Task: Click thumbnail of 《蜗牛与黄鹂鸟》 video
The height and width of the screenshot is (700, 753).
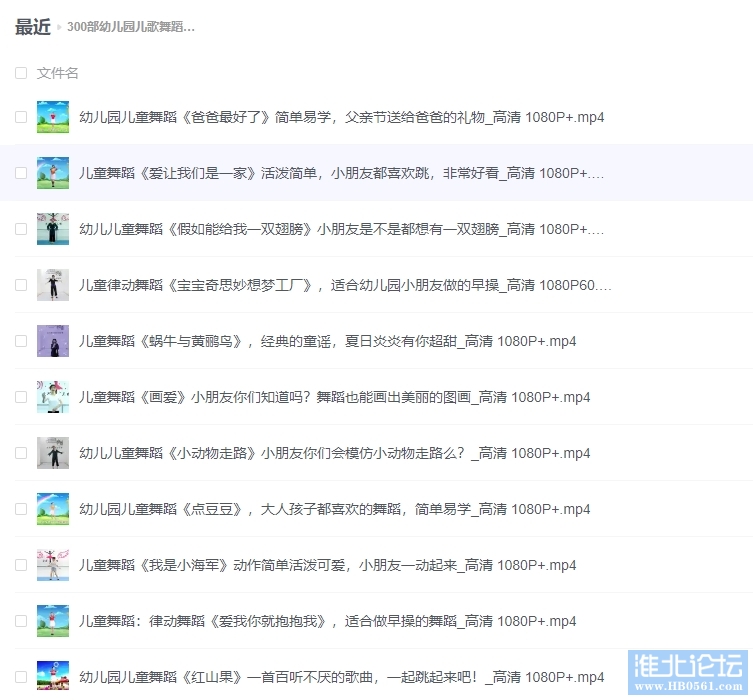Action: 52,341
